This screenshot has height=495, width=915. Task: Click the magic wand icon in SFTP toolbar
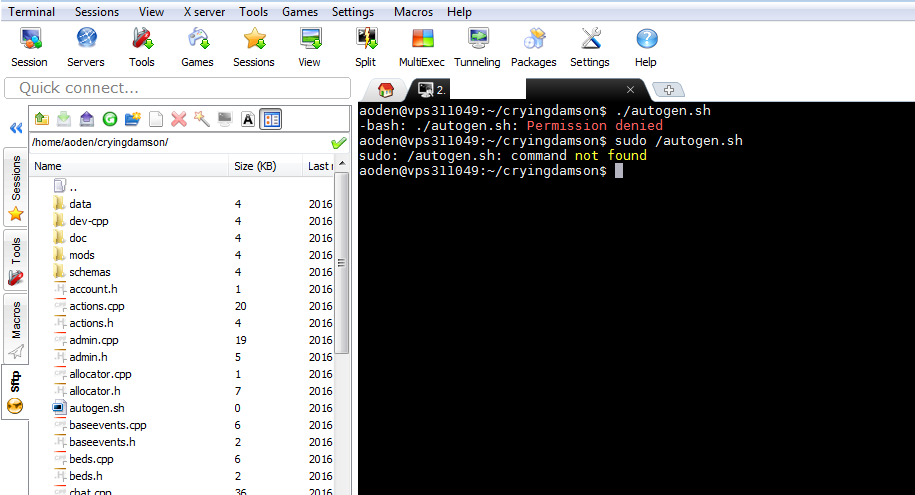[x=202, y=119]
